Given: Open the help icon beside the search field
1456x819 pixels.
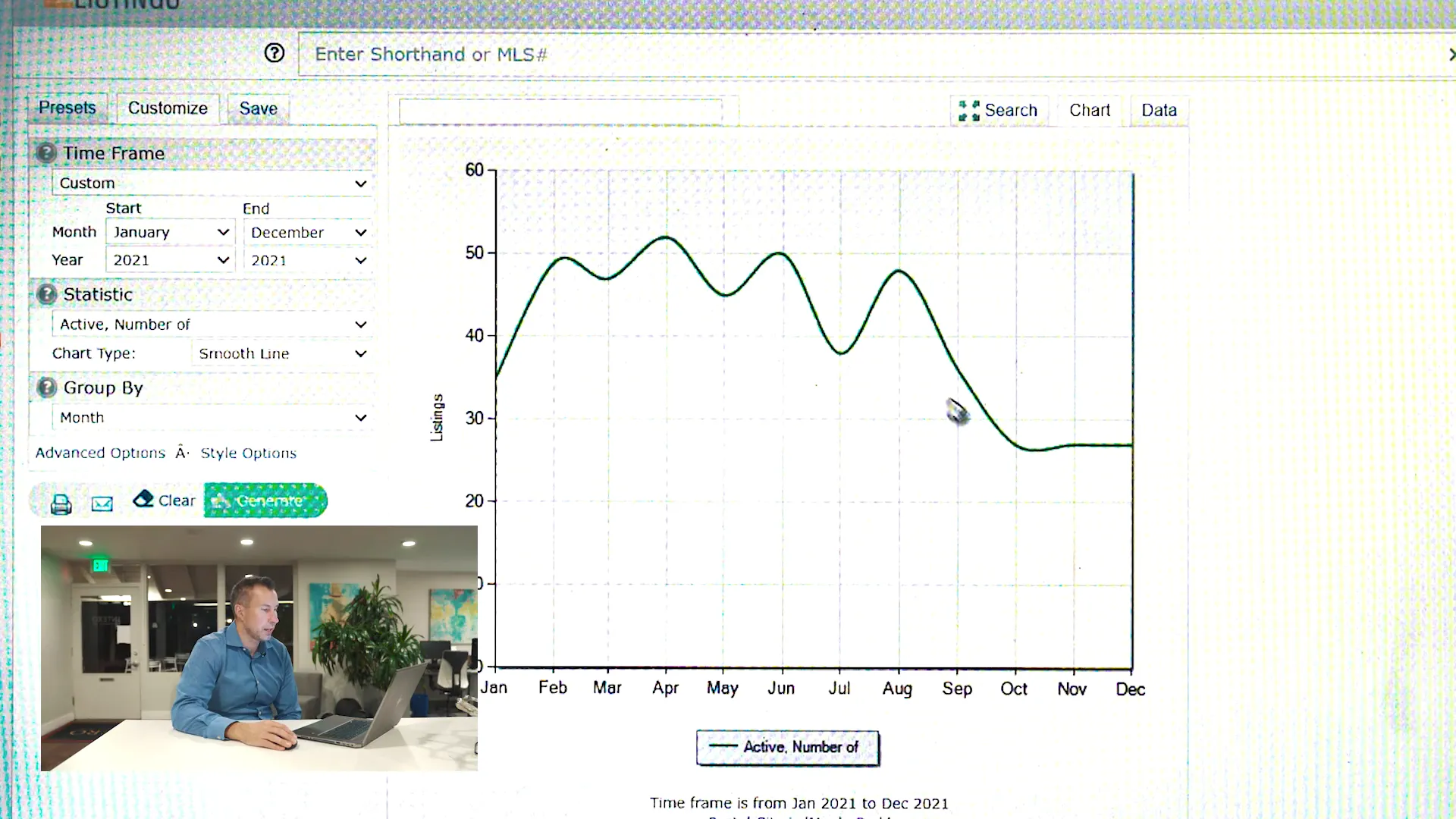Looking at the screenshot, I should click(x=275, y=53).
